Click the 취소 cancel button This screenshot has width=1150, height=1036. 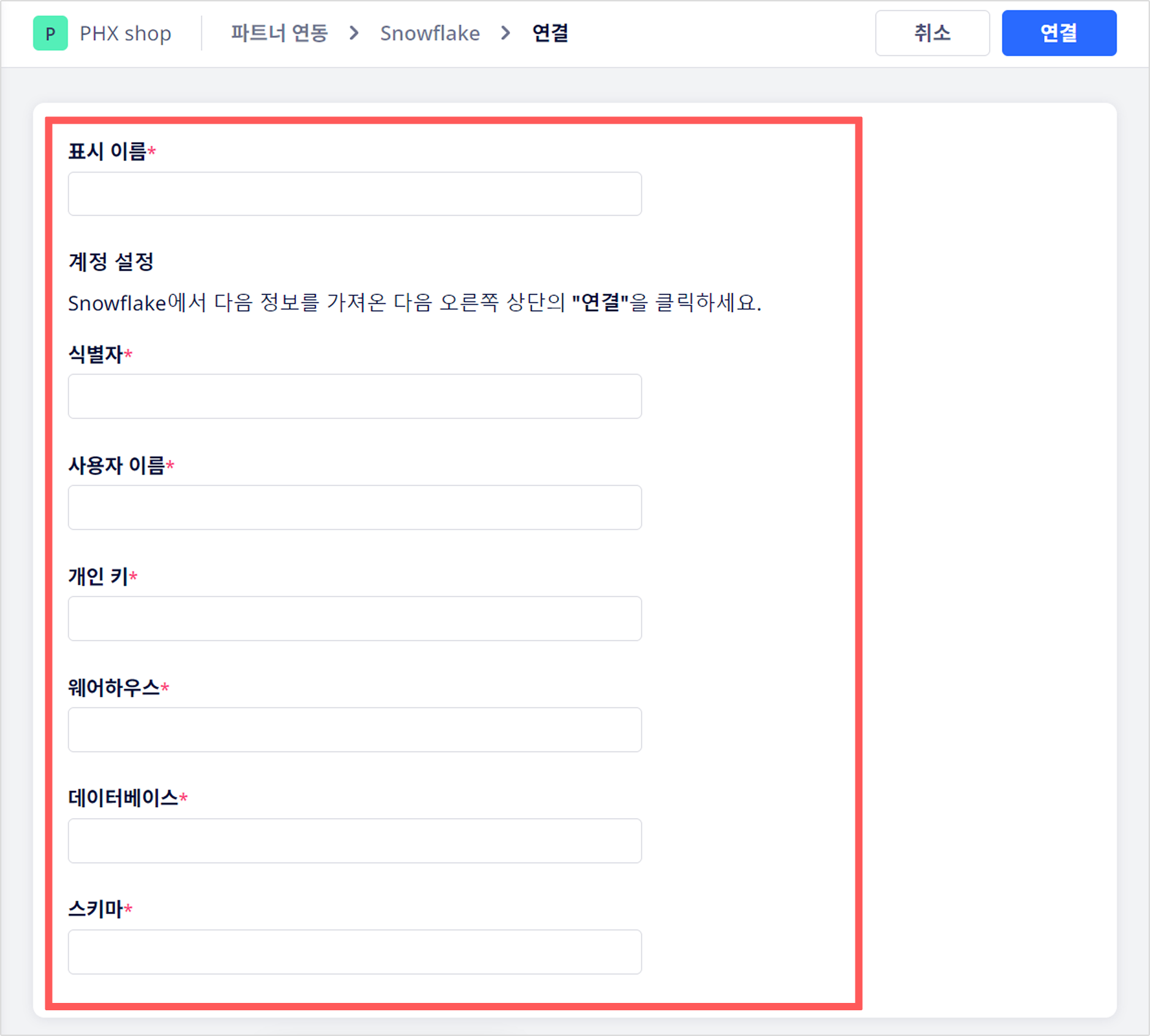click(x=932, y=33)
